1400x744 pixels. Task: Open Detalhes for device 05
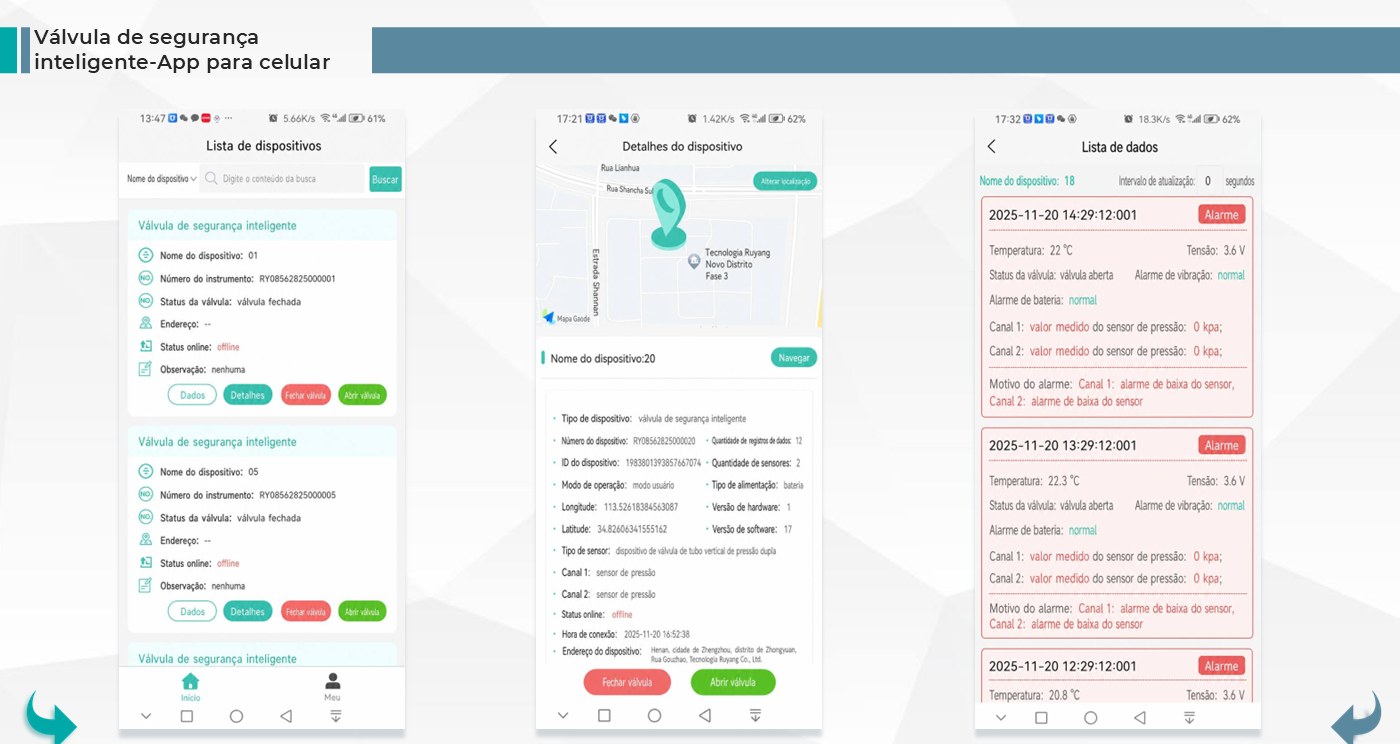247,611
